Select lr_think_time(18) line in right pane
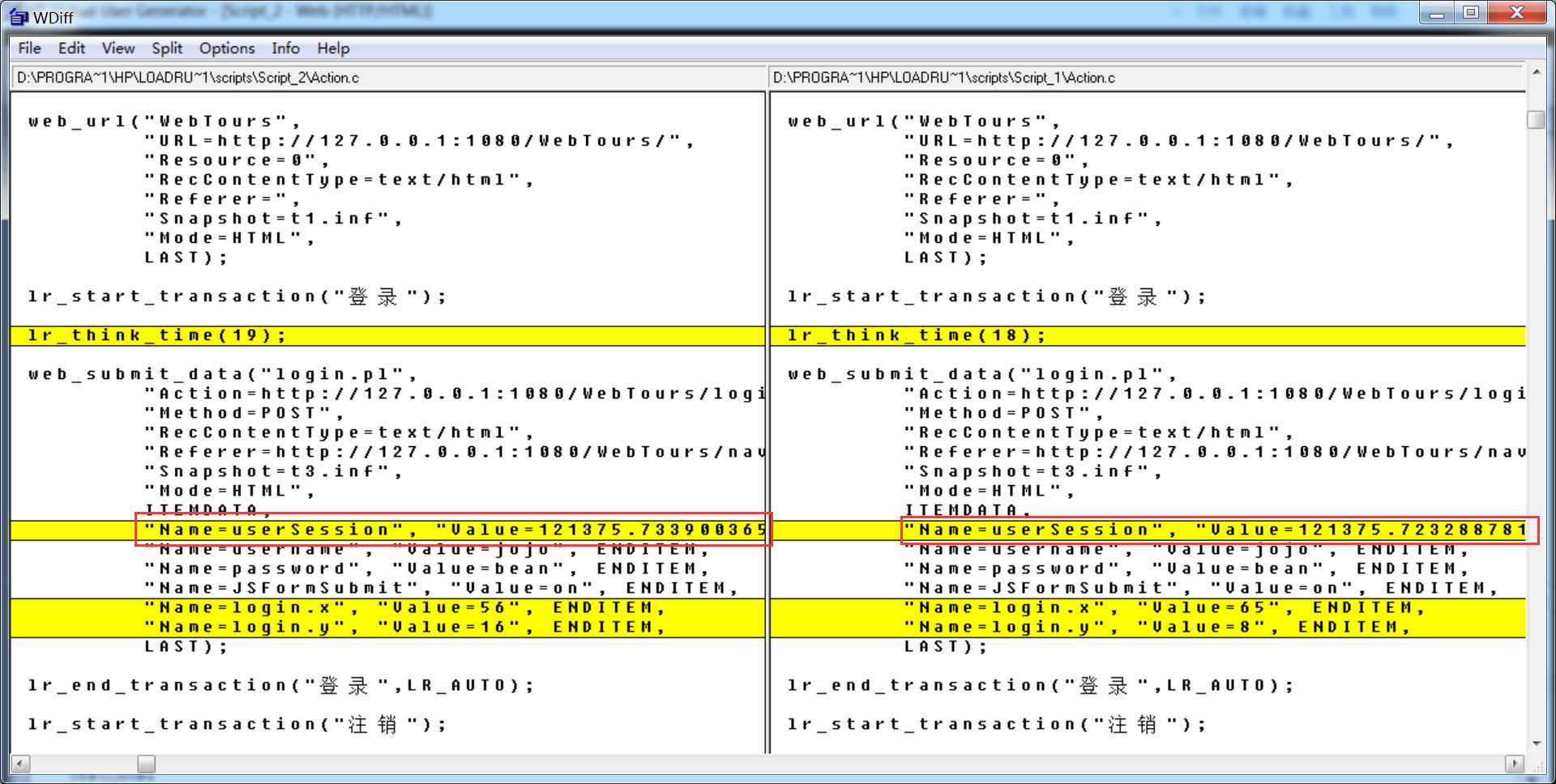Image resolution: width=1556 pixels, height=784 pixels. pyautogui.click(x=1148, y=335)
